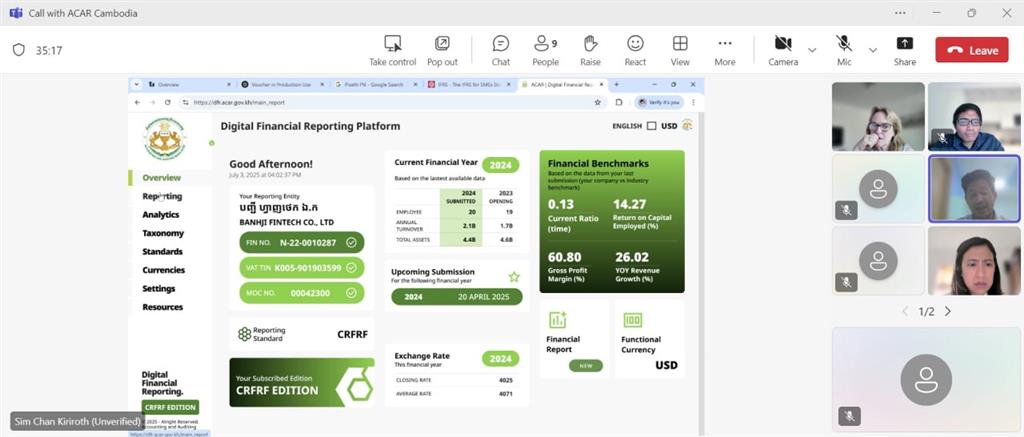Open the browser three-dot menu
The width and height of the screenshot is (1024, 437).
point(694,103)
